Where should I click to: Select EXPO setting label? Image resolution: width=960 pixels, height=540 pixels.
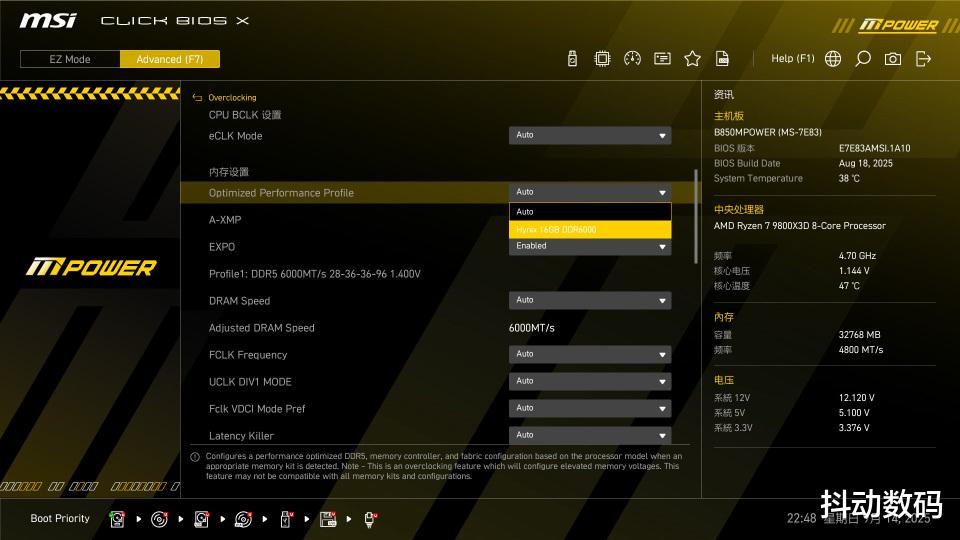pos(222,247)
